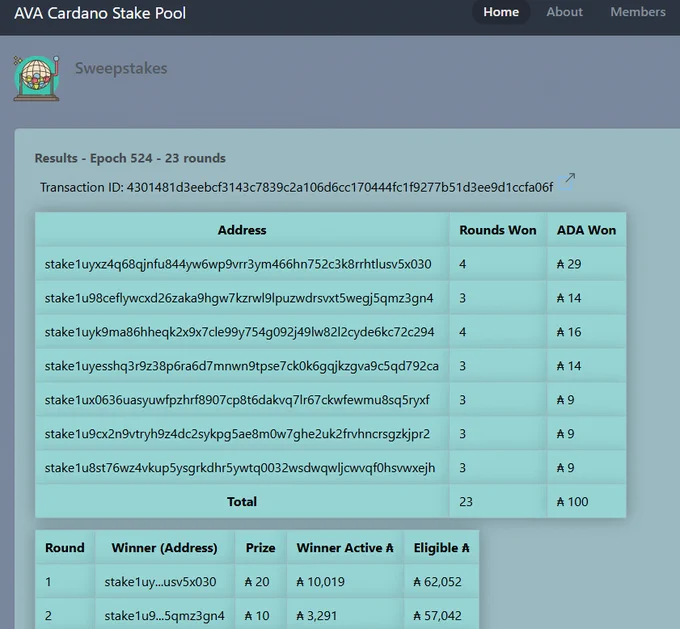Select address ending in usv5x030 in summary table
The image size is (680, 629).
[x=238, y=264]
